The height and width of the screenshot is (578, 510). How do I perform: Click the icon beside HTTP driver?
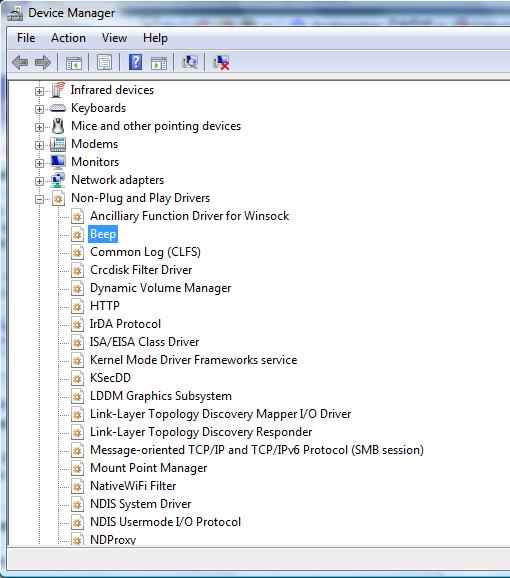click(x=77, y=306)
